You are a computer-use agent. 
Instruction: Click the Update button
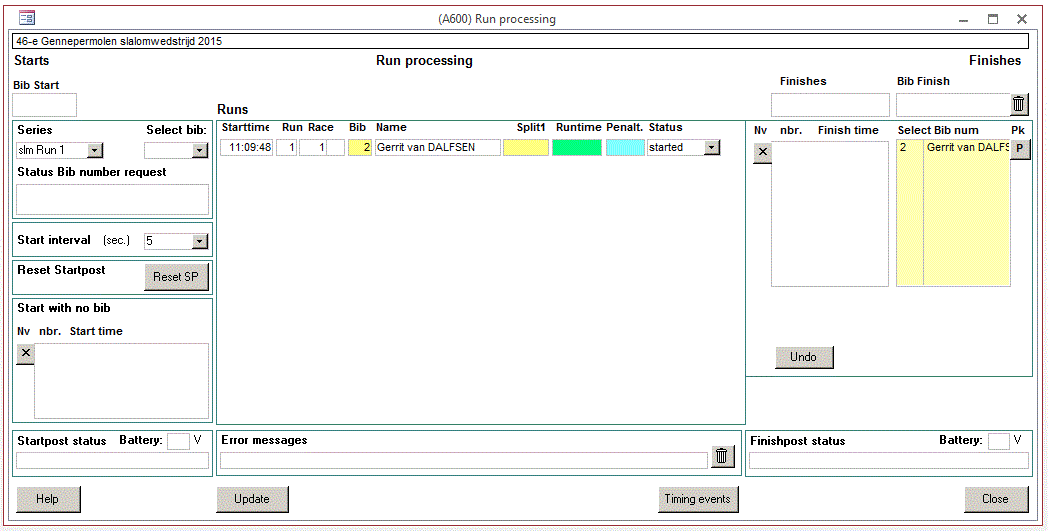pos(252,499)
